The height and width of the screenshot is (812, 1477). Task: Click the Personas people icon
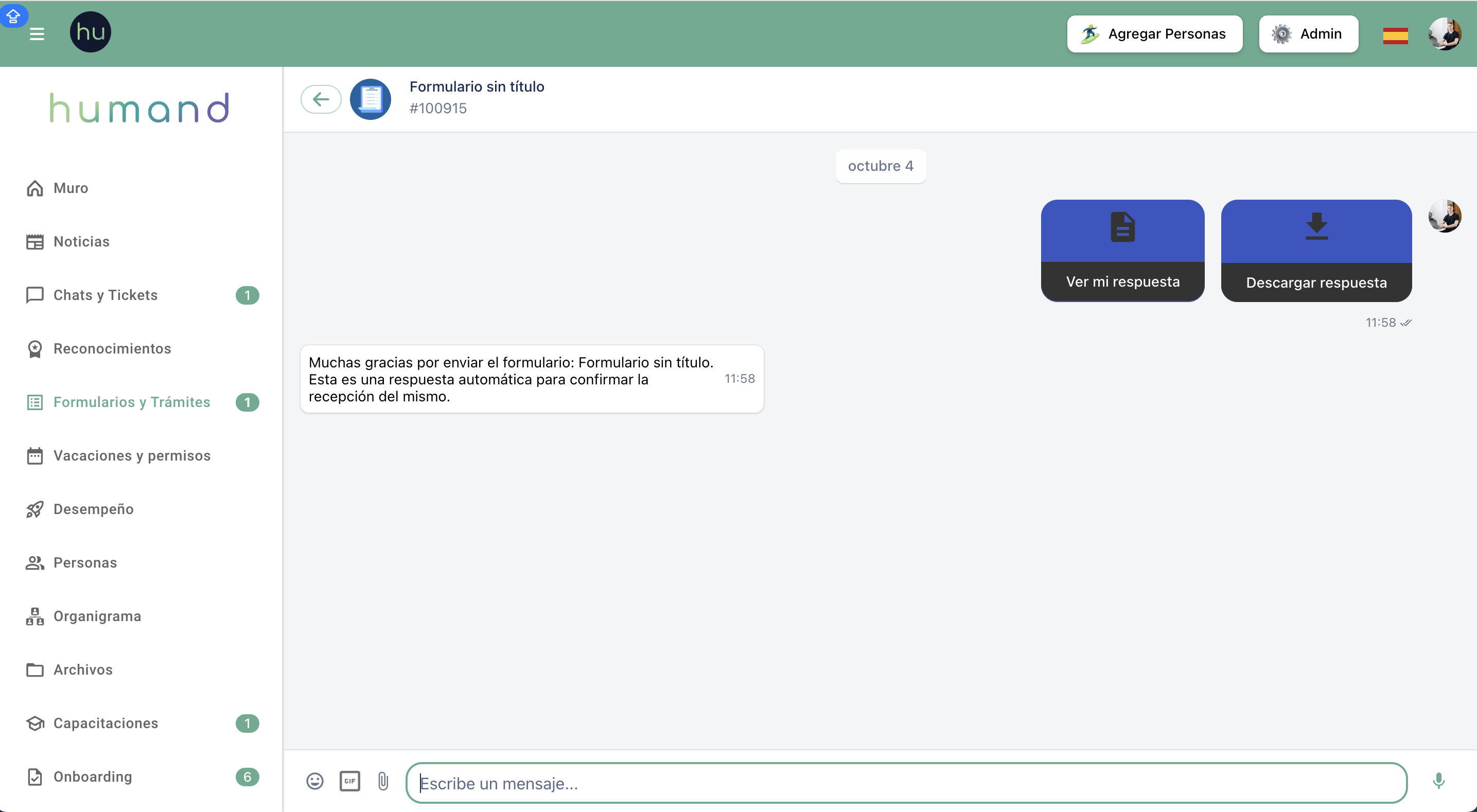35,562
